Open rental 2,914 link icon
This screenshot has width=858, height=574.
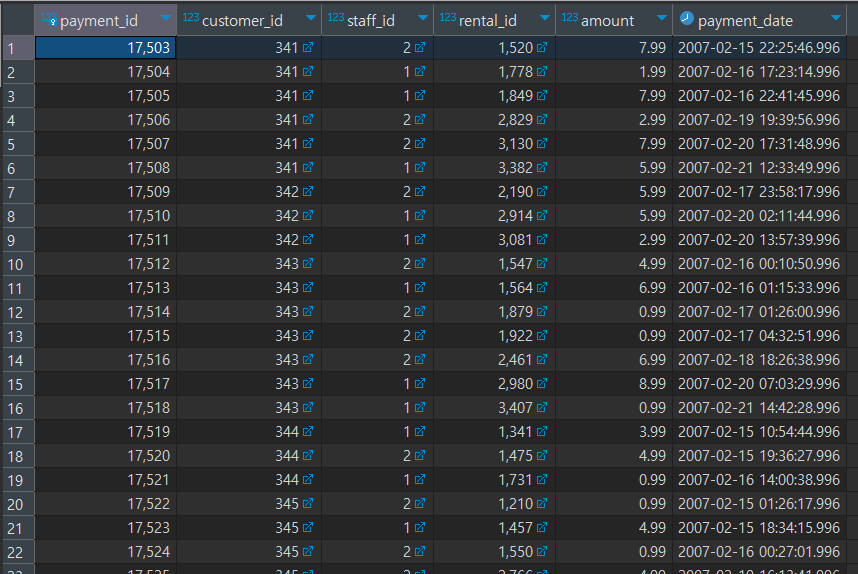(542, 216)
